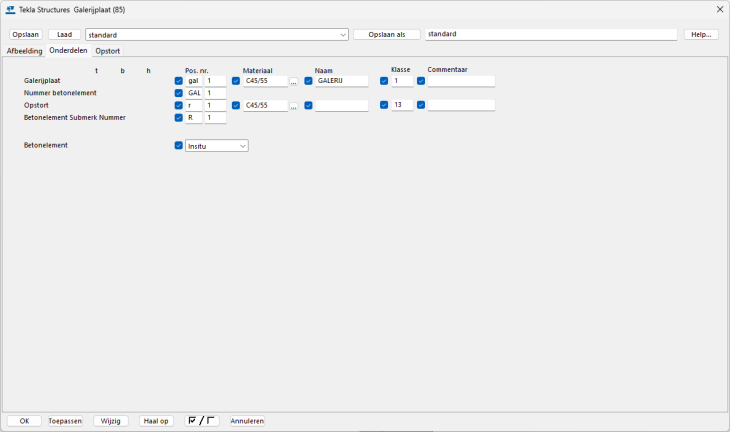Switch to the Afbeelding tab
The width and height of the screenshot is (730, 432).
pyautogui.click(x=24, y=50)
